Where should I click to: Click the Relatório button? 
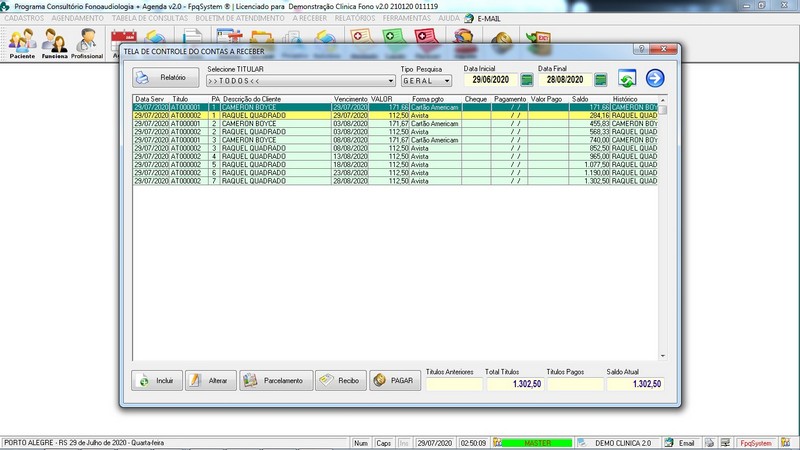[161, 77]
